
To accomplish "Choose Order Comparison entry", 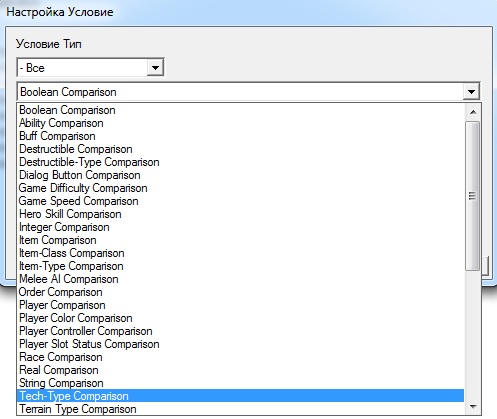I will [x=240, y=292].
